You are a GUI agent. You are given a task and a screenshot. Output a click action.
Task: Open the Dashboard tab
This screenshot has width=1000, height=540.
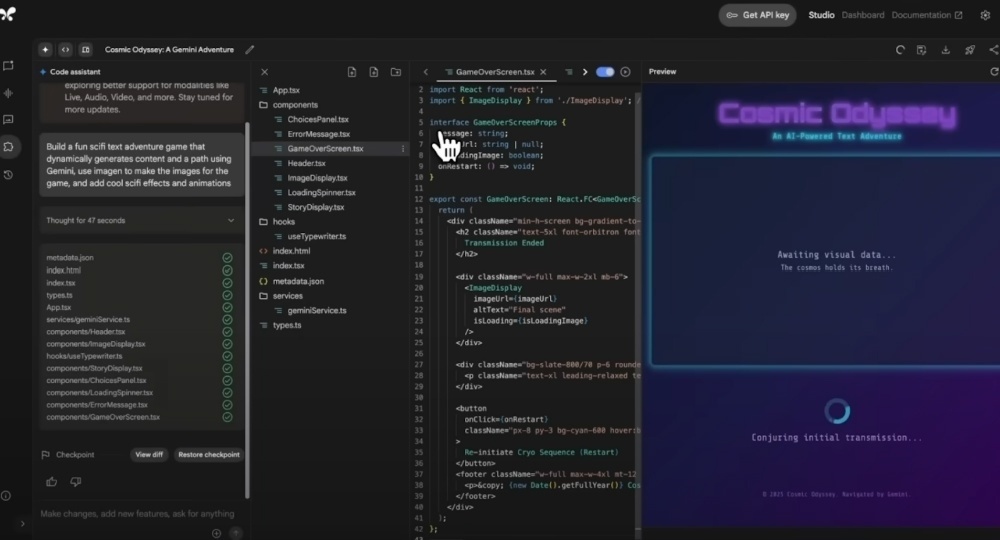click(x=863, y=15)
